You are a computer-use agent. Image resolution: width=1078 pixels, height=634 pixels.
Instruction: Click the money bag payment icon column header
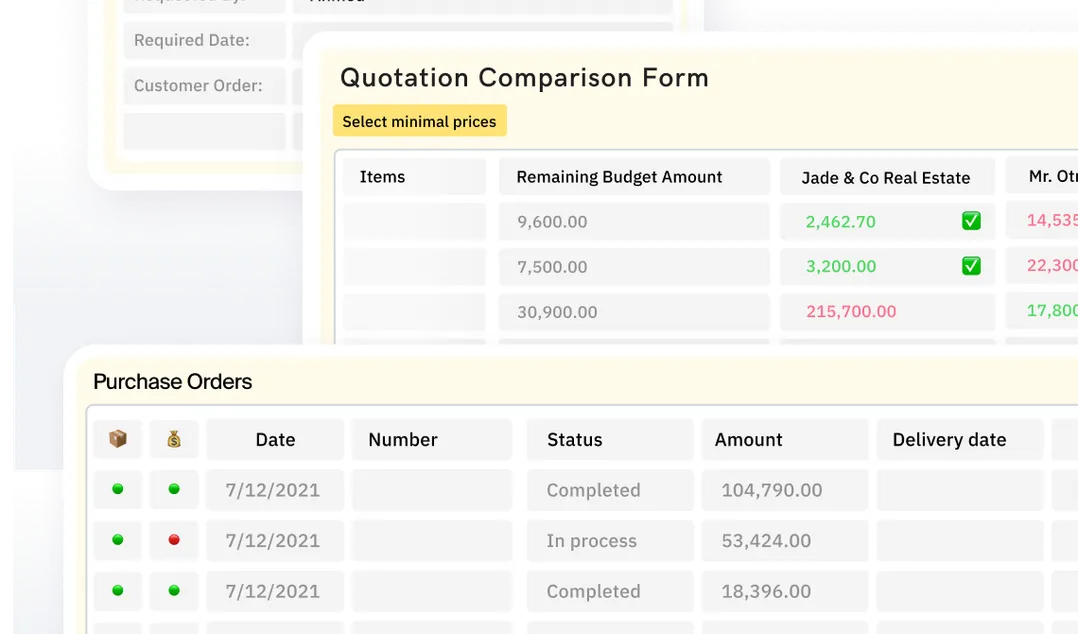(174, 439)
